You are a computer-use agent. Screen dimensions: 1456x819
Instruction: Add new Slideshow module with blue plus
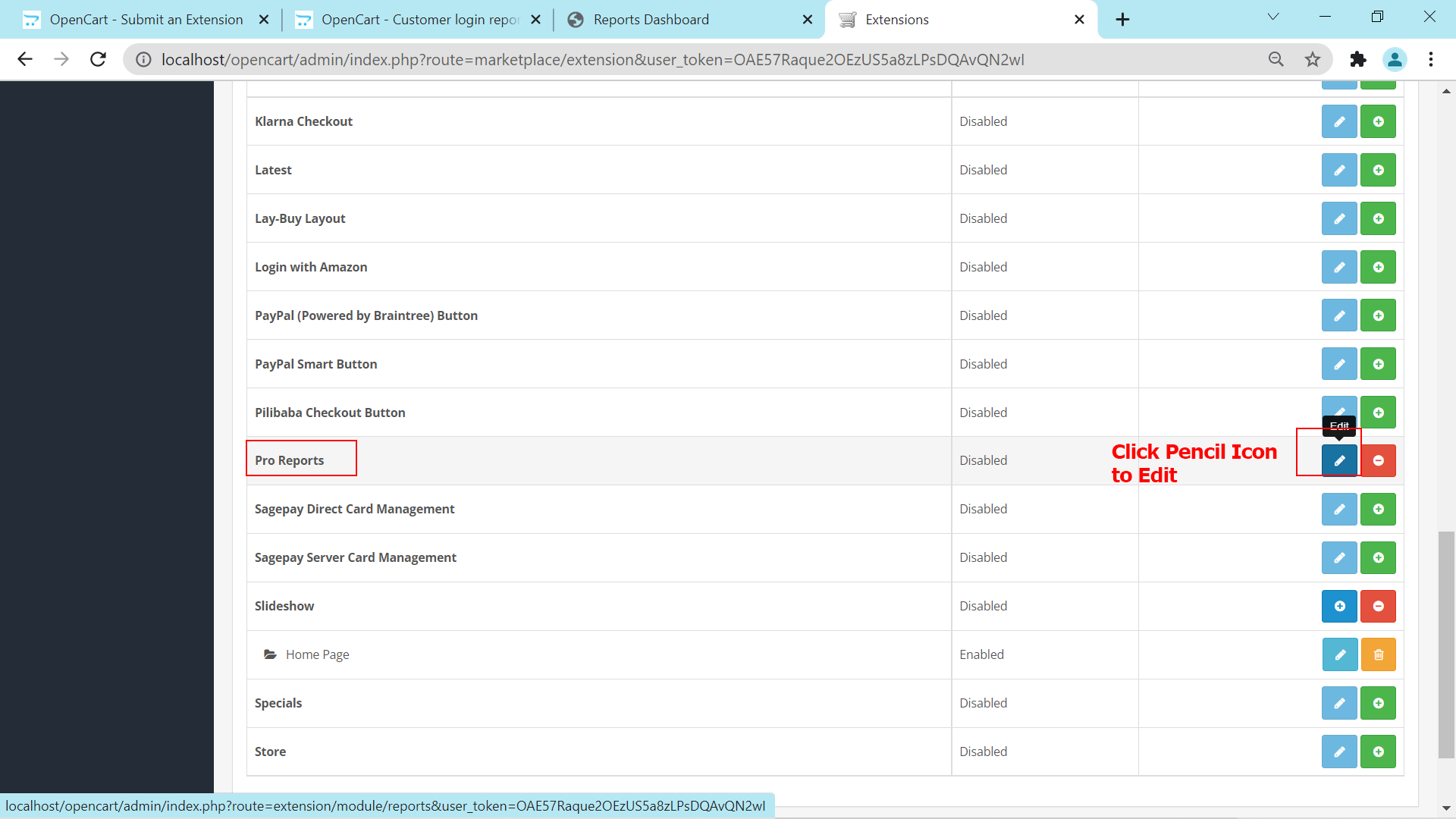(1339, 606)
